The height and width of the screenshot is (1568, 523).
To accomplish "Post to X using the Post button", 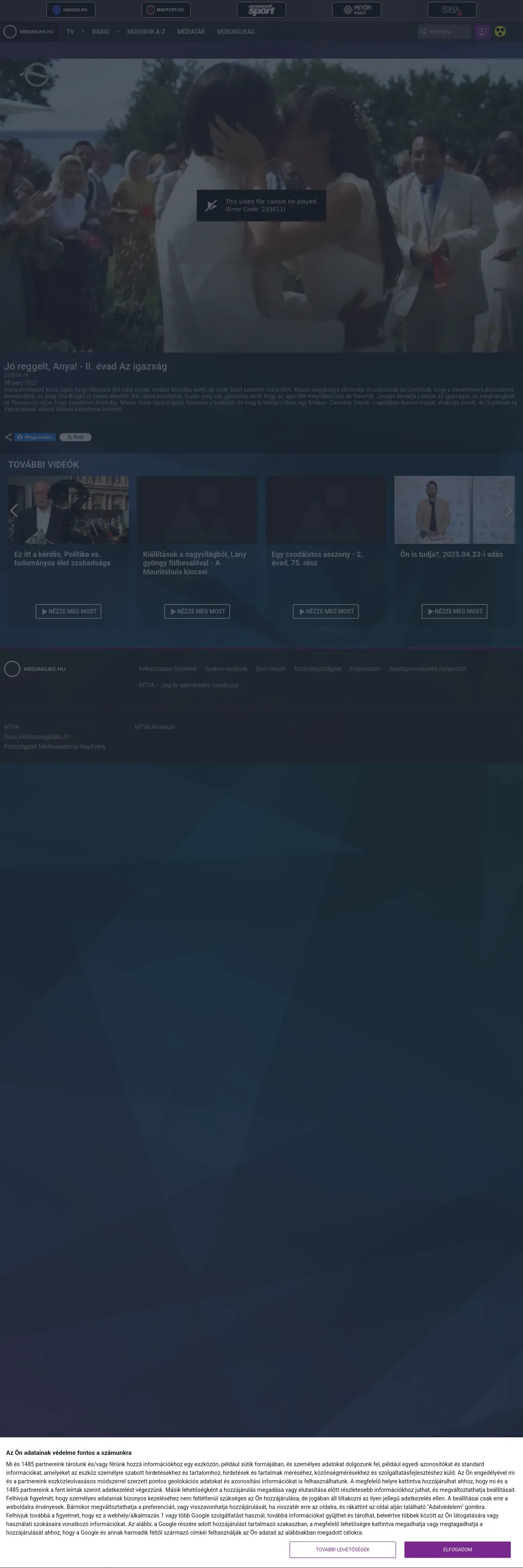I will [75, 437].
